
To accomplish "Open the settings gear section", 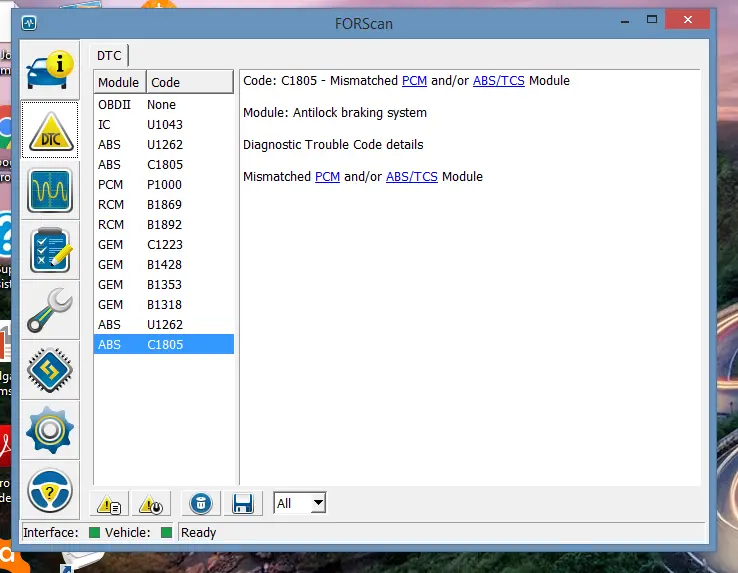I will (50, 430).
